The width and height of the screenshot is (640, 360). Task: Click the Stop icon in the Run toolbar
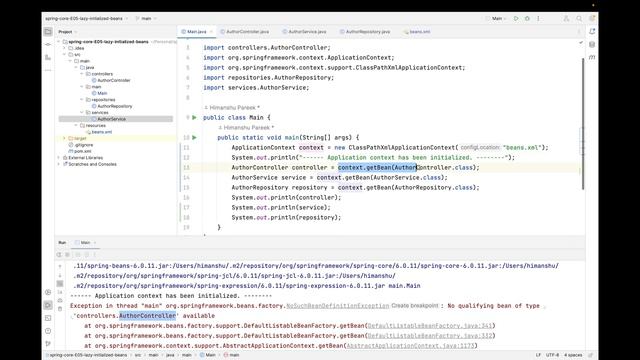67,255
